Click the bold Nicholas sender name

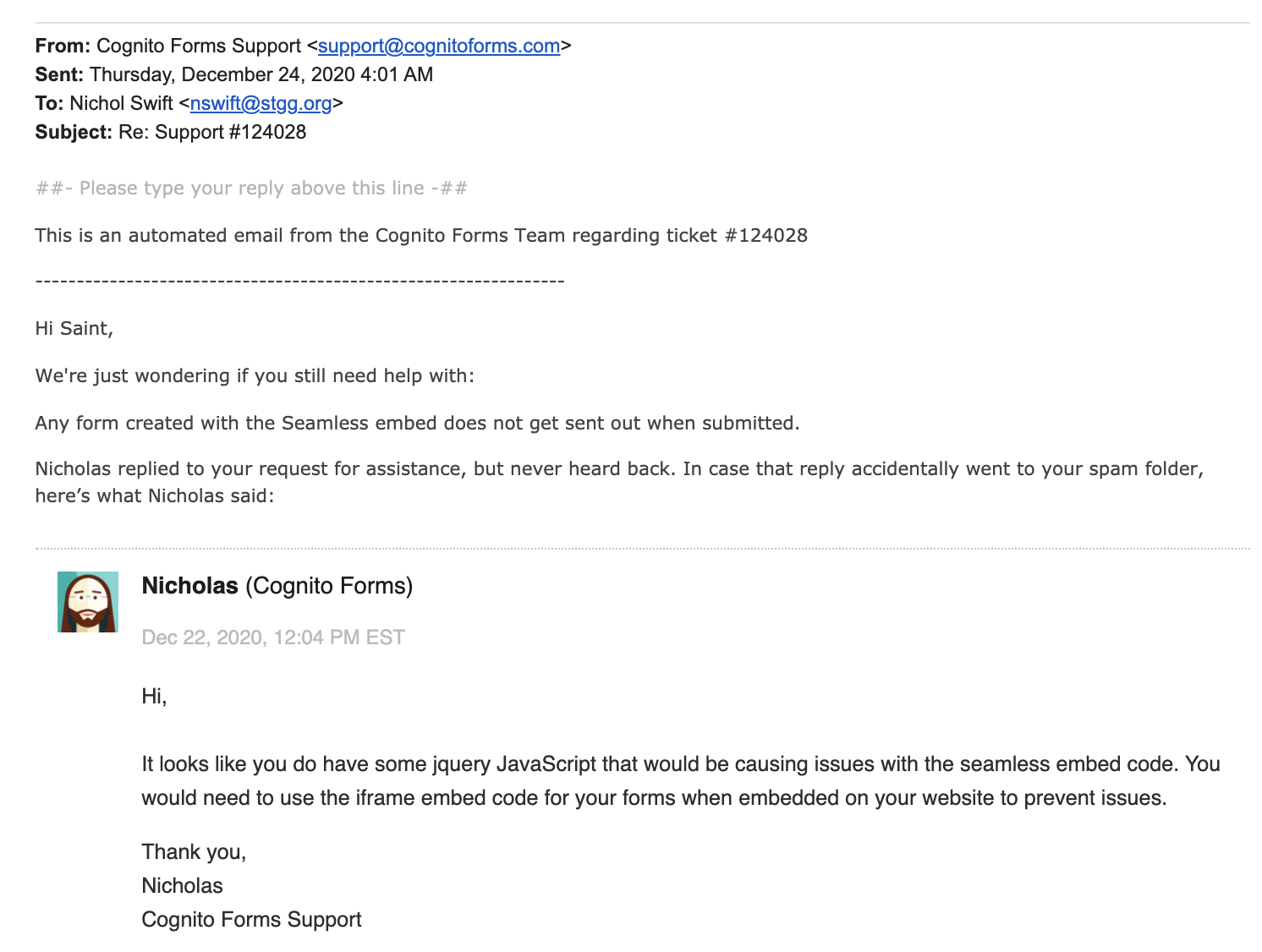190,586
